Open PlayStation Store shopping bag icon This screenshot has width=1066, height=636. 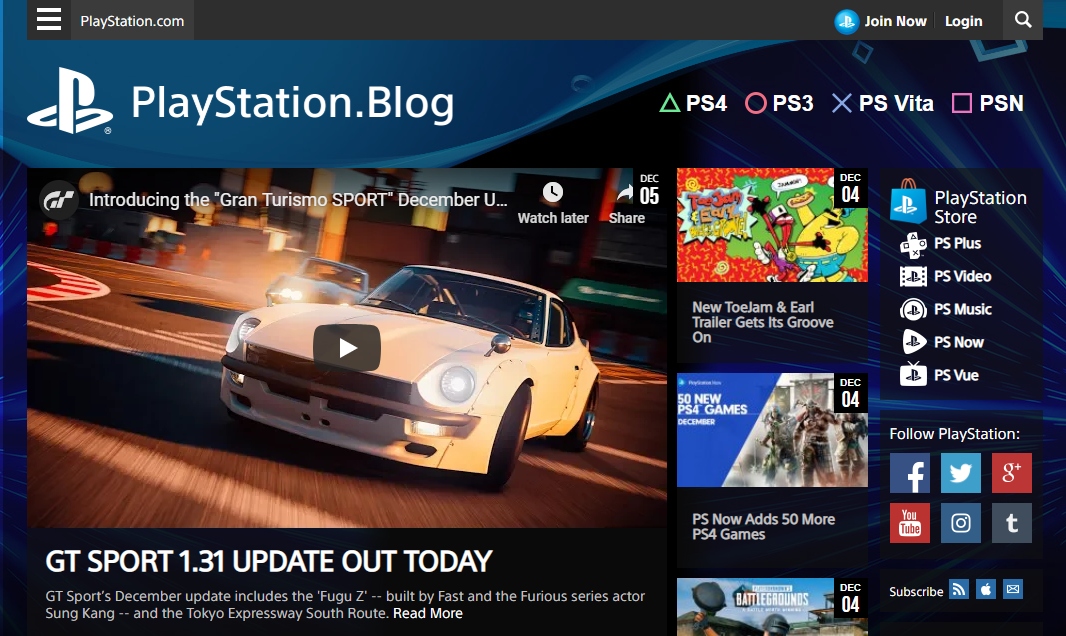pos(908,201)
